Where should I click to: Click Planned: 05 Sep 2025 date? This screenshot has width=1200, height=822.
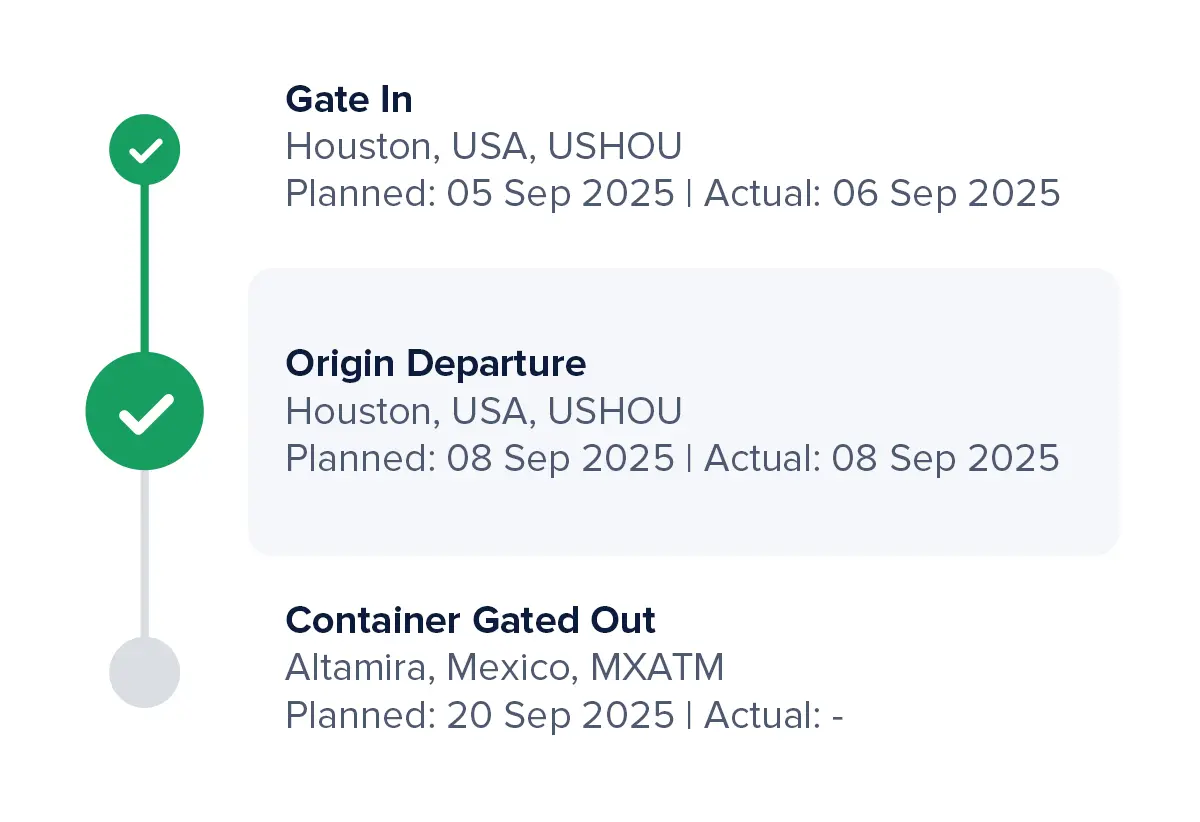point(480,194)
